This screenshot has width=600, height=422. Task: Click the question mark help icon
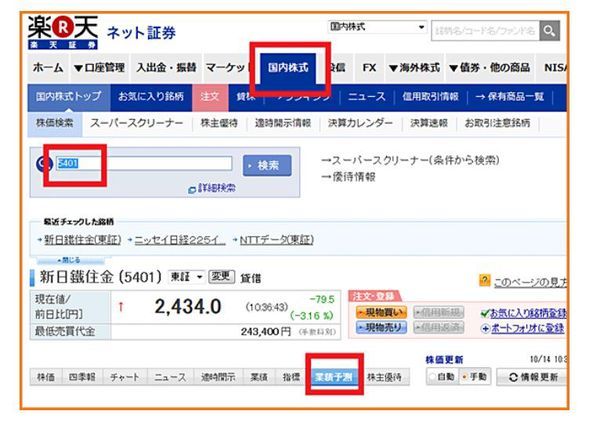[484, 280]
